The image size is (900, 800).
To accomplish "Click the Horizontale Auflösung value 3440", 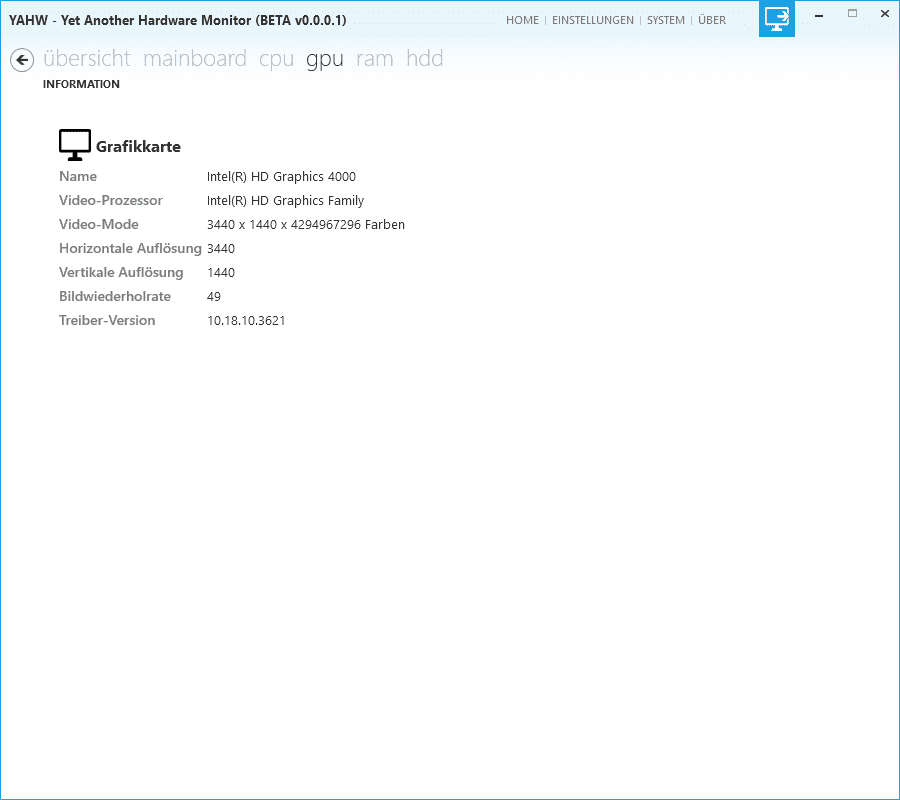I will point(221,248).
